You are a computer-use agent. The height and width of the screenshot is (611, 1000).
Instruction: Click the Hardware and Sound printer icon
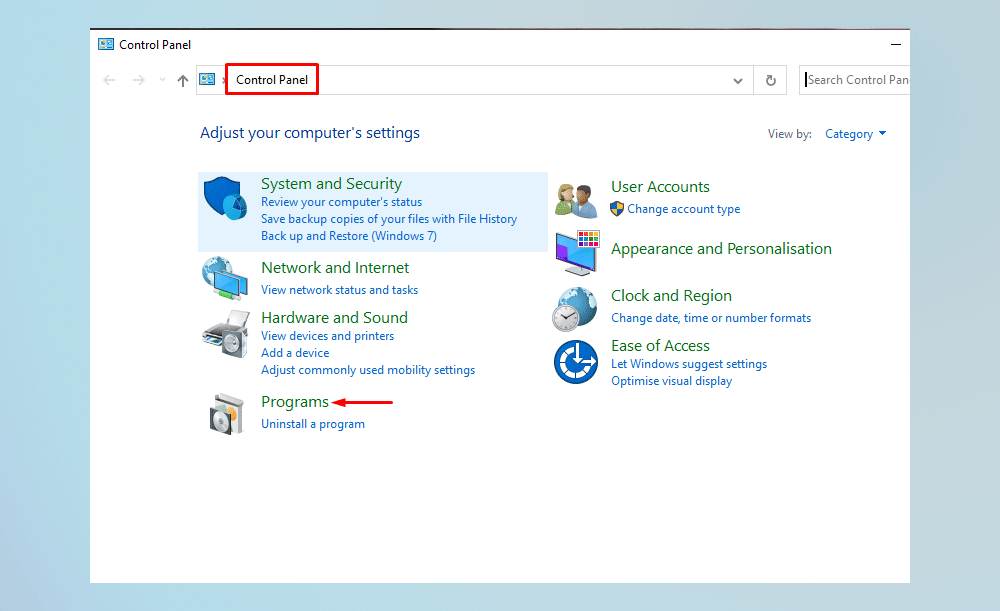pos(226,334)
